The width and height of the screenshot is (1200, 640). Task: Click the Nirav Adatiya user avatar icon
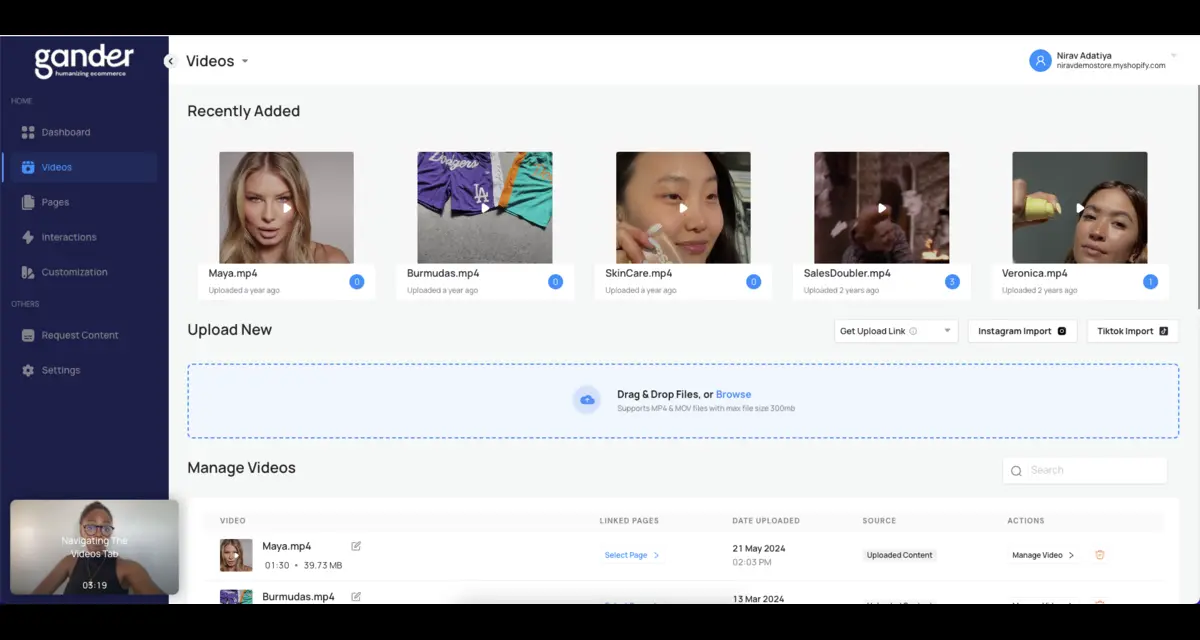pos(1040,61)
